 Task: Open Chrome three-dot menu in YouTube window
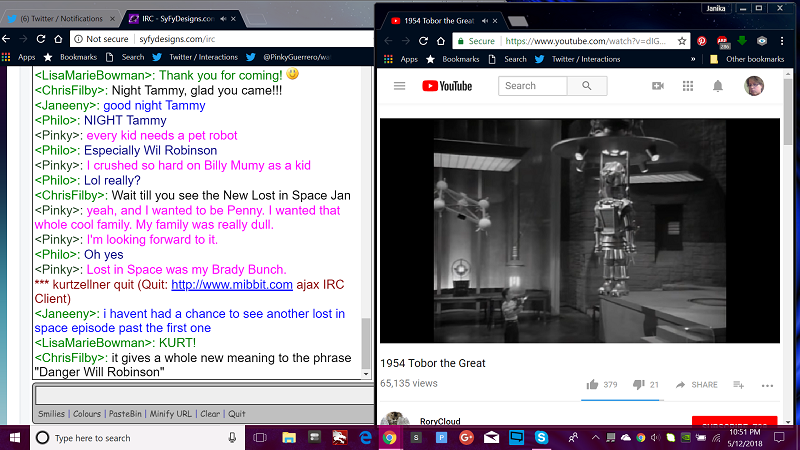pos(782,41)
